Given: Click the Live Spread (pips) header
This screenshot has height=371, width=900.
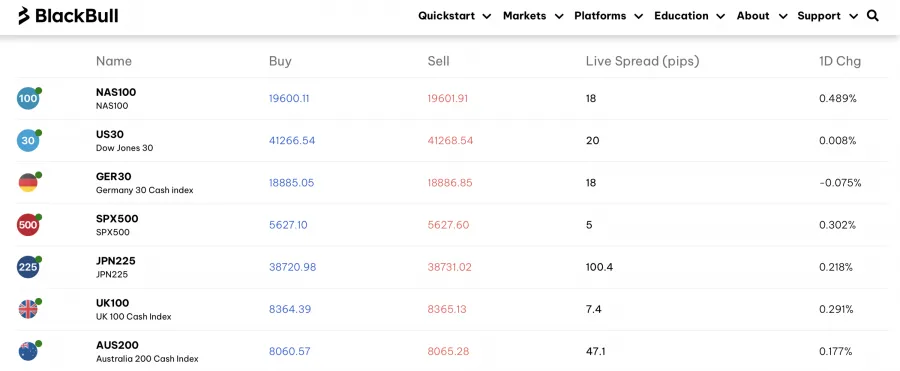Looking at the screenshot, I should click(643, 61).
